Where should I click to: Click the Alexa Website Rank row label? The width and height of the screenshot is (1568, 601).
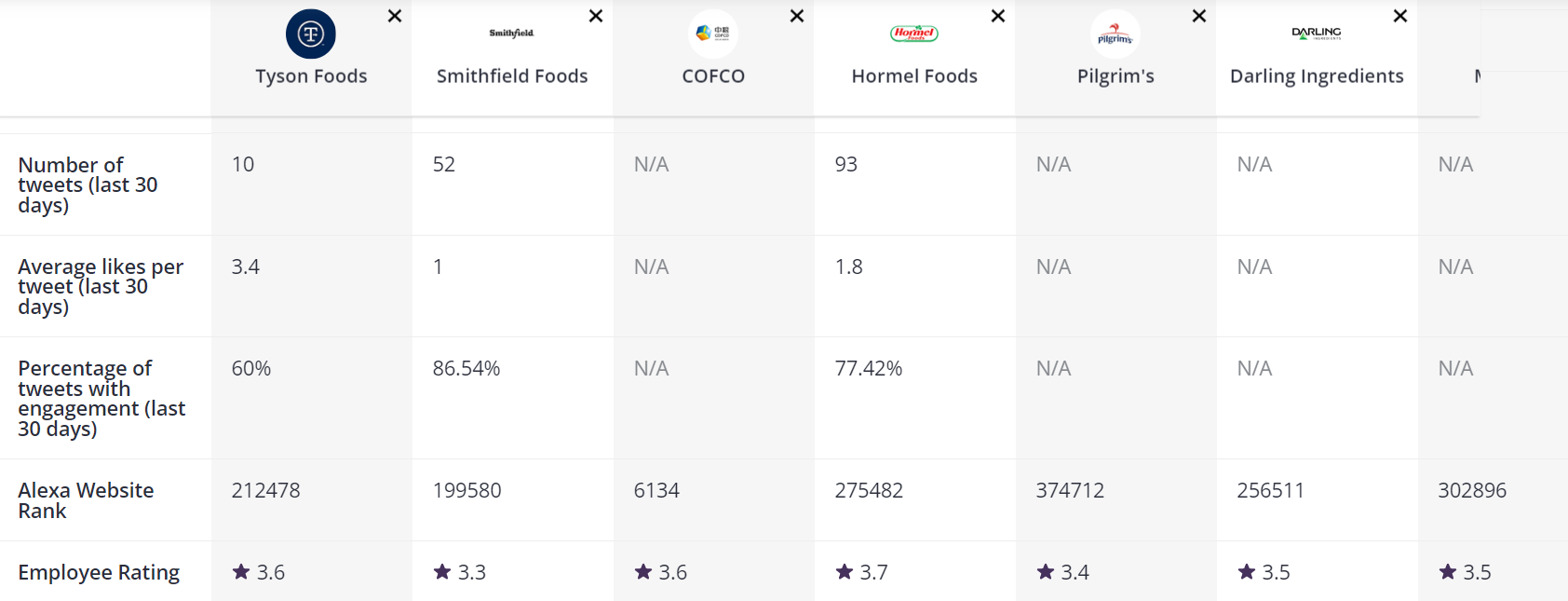[86, 500]
